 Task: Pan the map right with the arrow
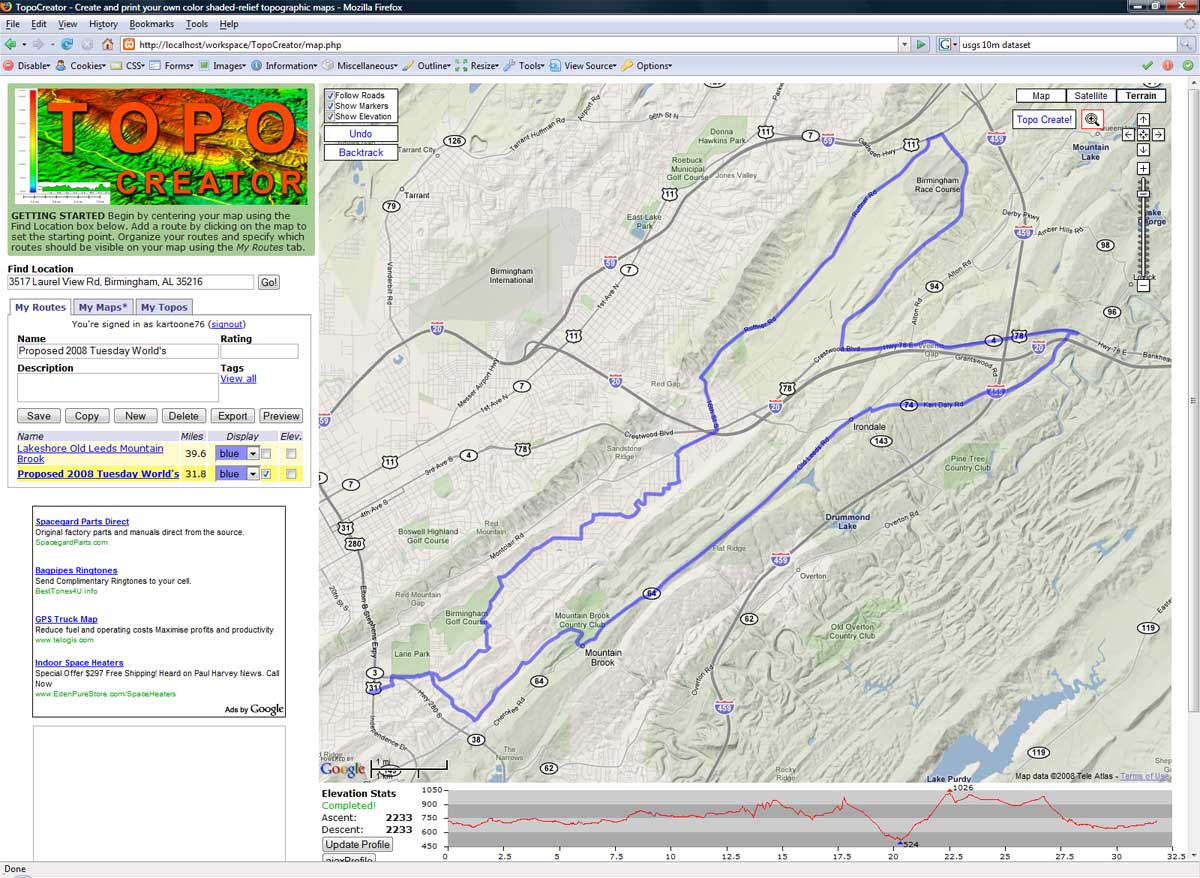1158,134
